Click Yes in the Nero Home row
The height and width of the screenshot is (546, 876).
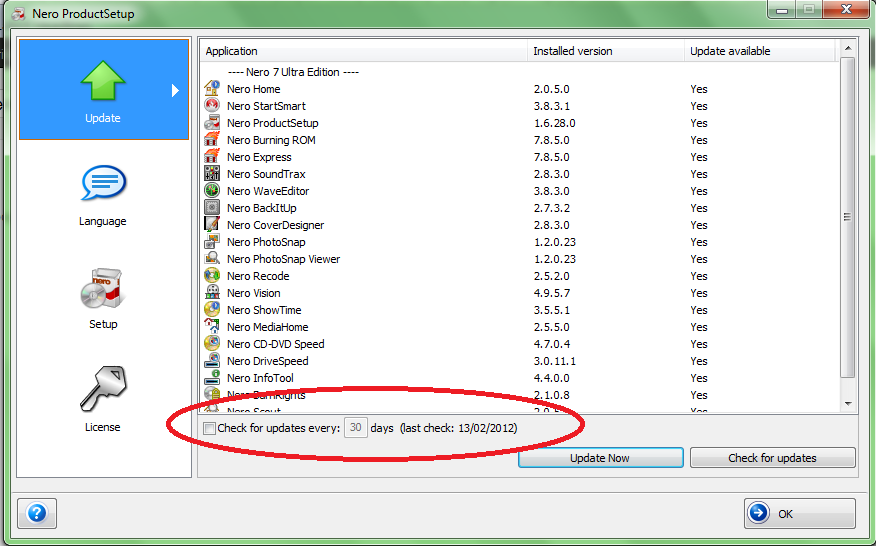699,89
